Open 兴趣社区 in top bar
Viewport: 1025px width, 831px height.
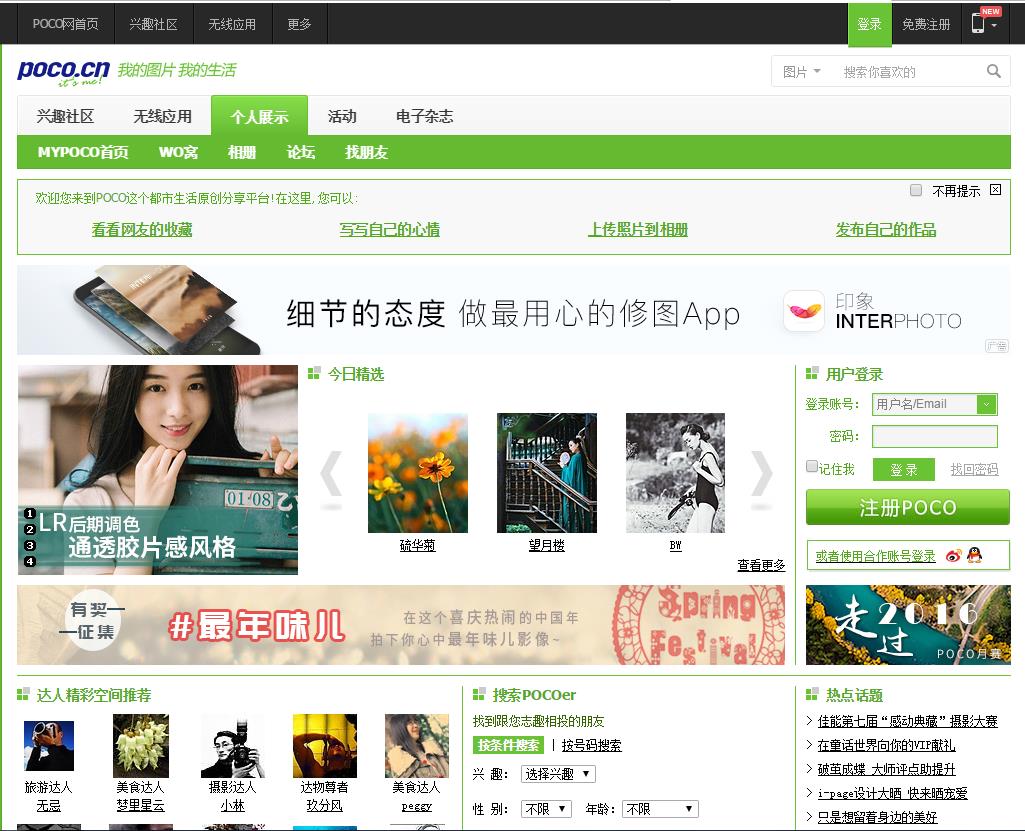coord(154,24)
